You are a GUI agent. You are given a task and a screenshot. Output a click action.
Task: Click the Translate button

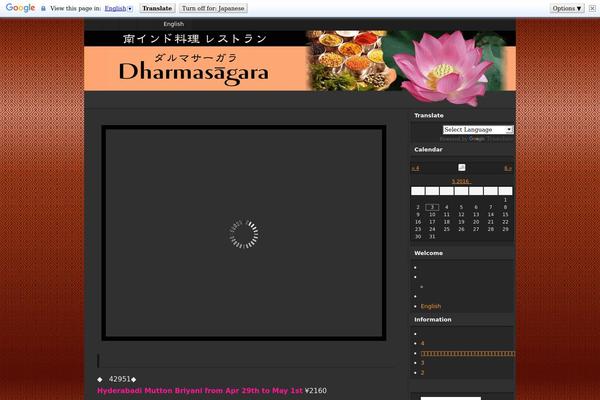coord(157,8)
